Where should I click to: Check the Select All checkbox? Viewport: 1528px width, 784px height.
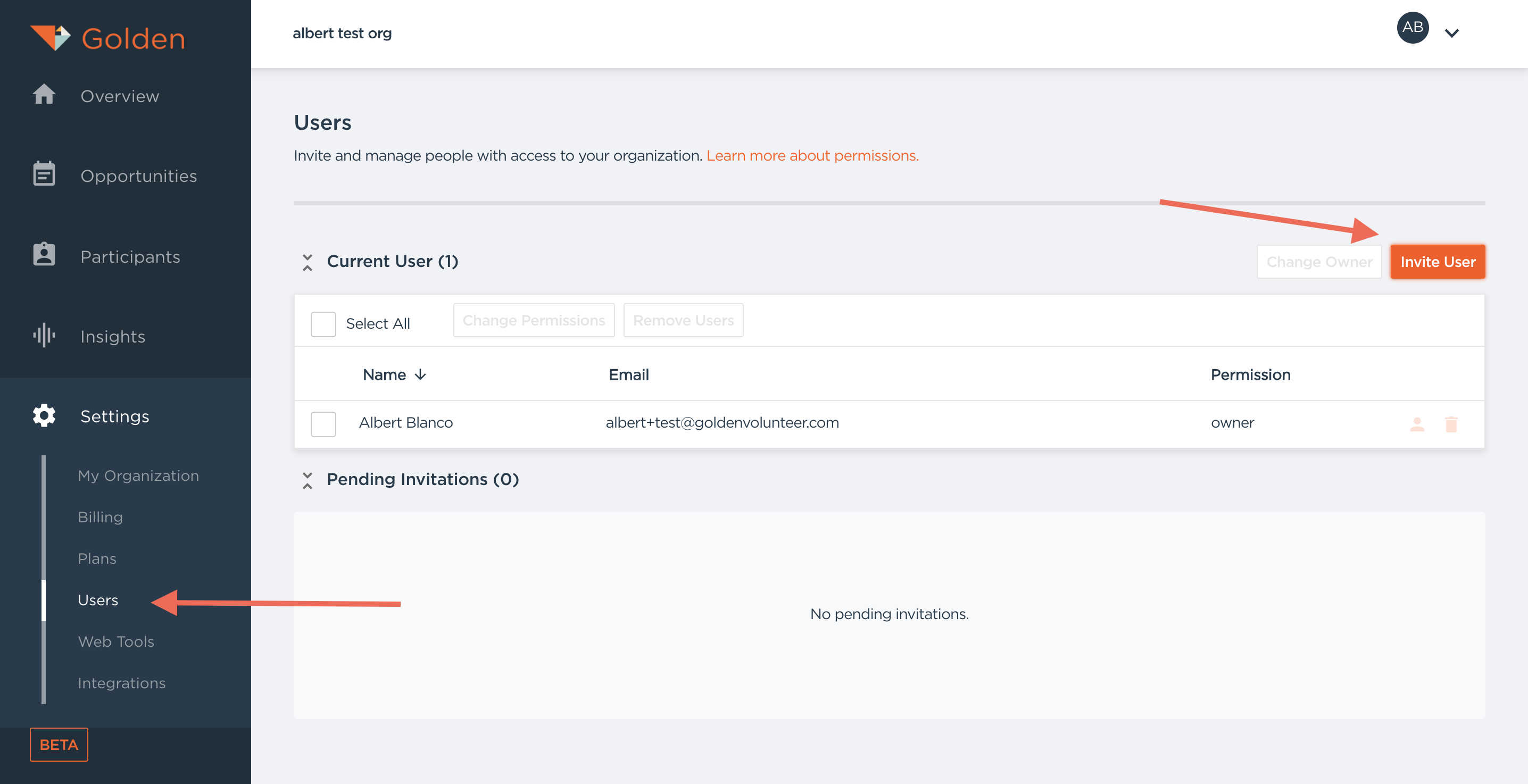[x=323, y=324]
